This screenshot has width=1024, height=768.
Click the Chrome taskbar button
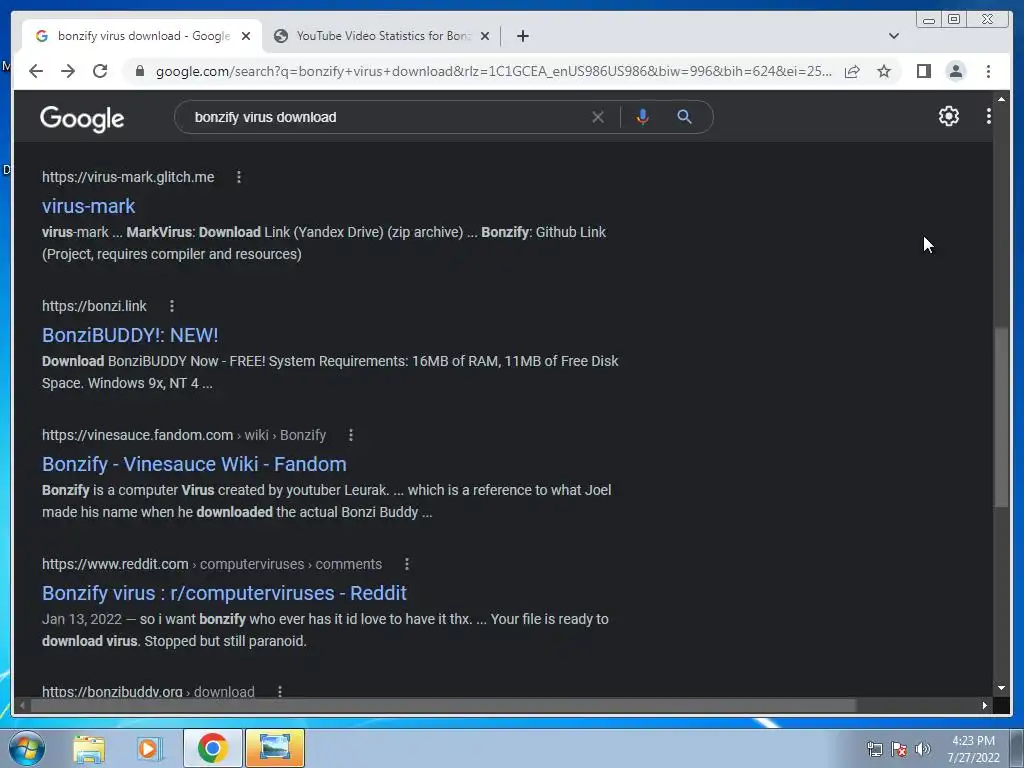pos(212,748)
